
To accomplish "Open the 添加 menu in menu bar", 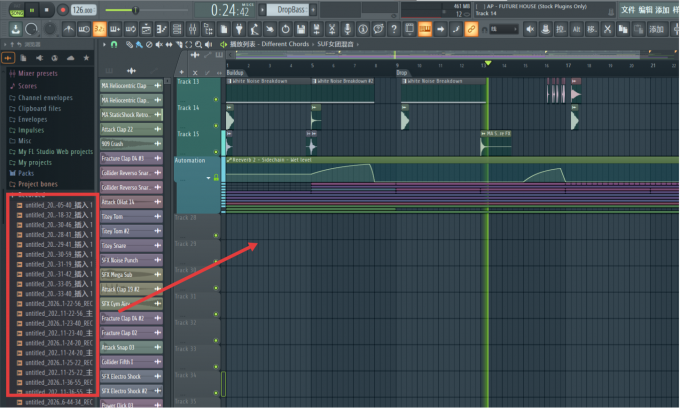I will tap(662, 10).
